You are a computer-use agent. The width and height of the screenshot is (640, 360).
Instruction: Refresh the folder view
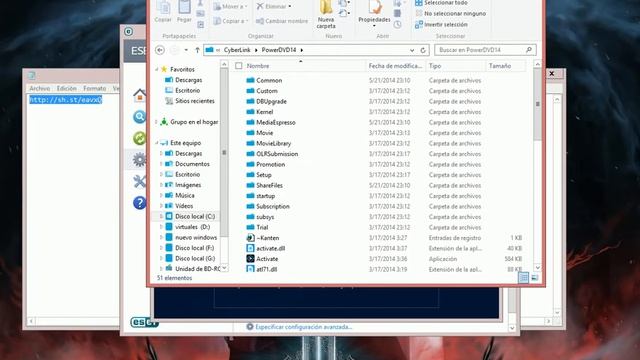[423, 50]
